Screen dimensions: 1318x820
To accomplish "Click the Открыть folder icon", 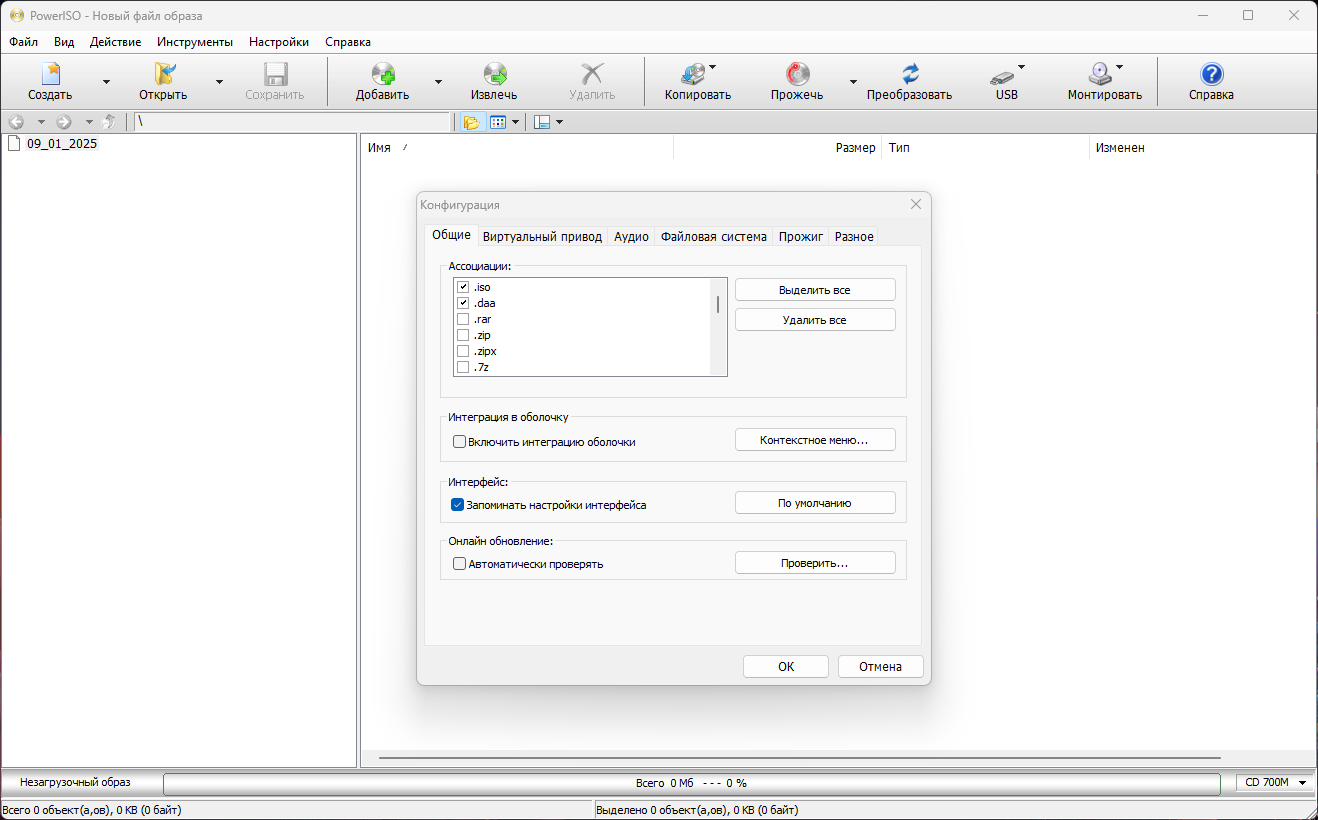I will point(164,74).
